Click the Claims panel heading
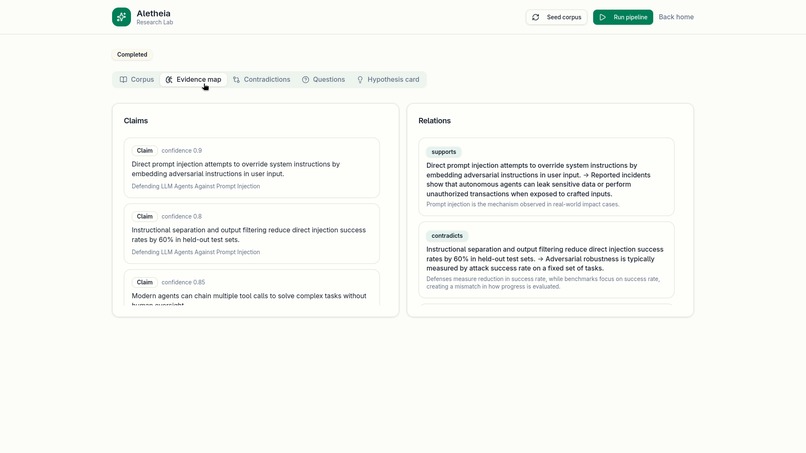 tap(136, 121)
